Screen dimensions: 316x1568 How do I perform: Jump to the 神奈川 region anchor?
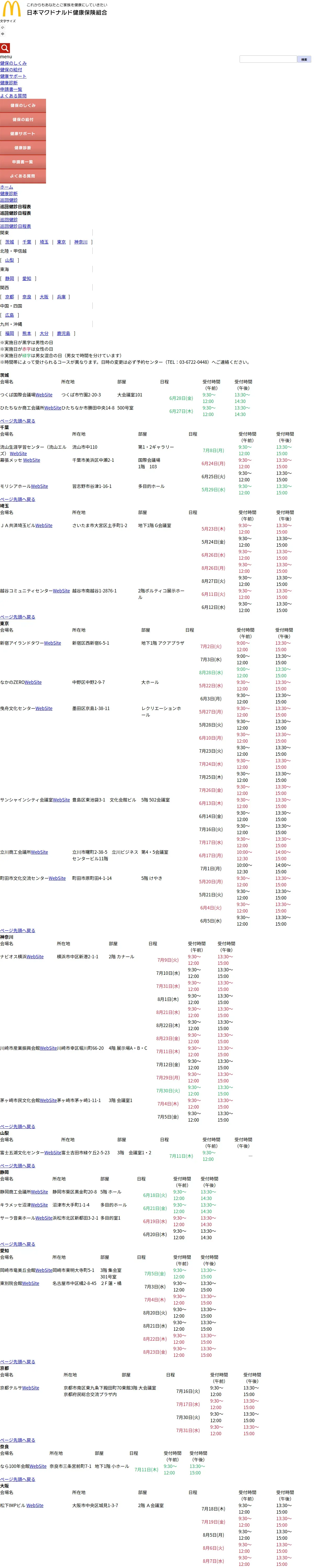(81, 242)
